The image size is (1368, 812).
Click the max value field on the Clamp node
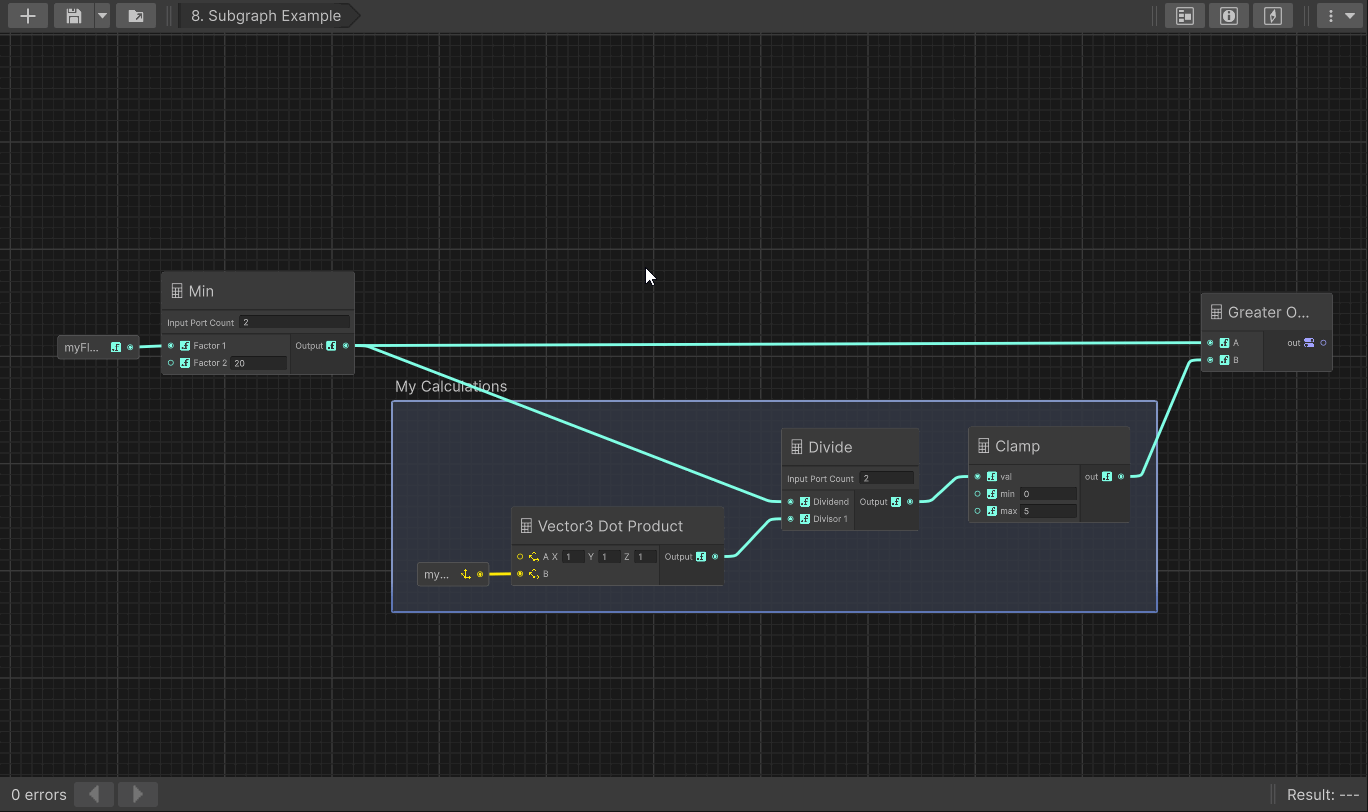pyautogui.click(x=1048, y=511)
